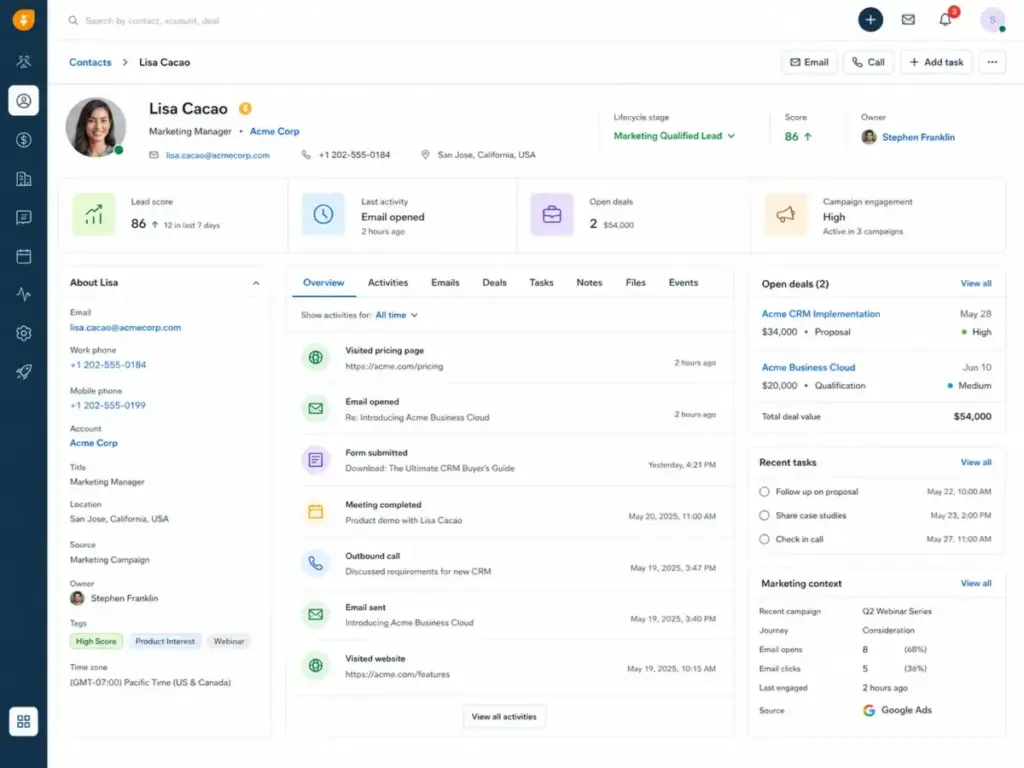Click View all activities button
This screenshot has width=1024, height=768.
[x=504, y=716]
